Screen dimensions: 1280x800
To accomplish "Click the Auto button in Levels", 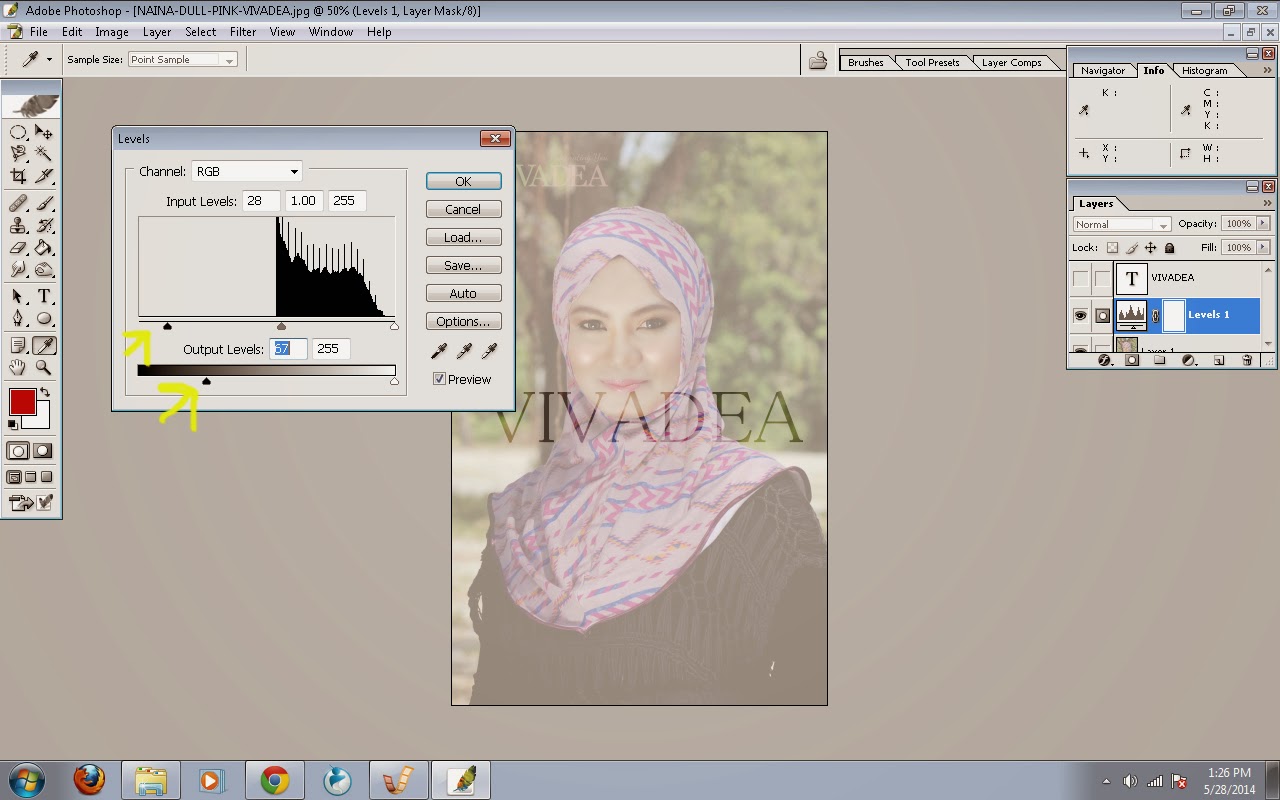I will 463,293.
